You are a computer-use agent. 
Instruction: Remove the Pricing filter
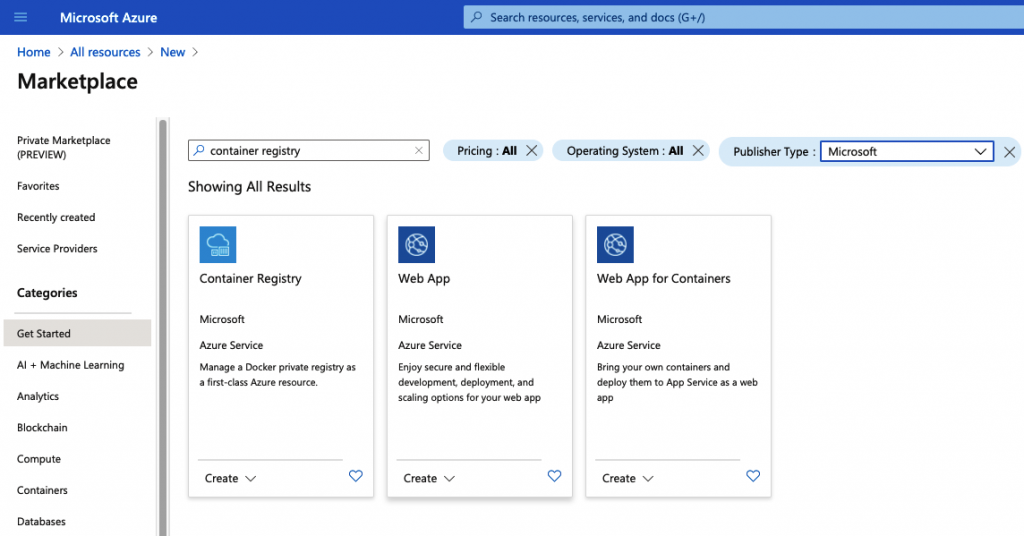[x=532, y=151]
